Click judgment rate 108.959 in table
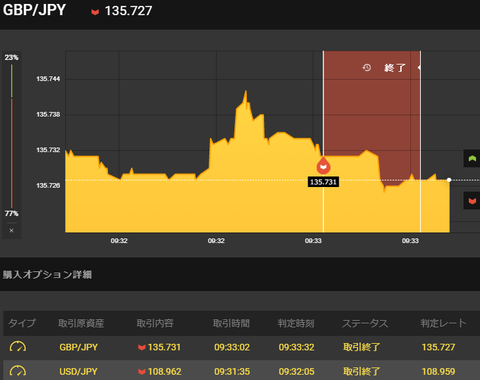This screenshot has width=480, height=380. point(438,371)
